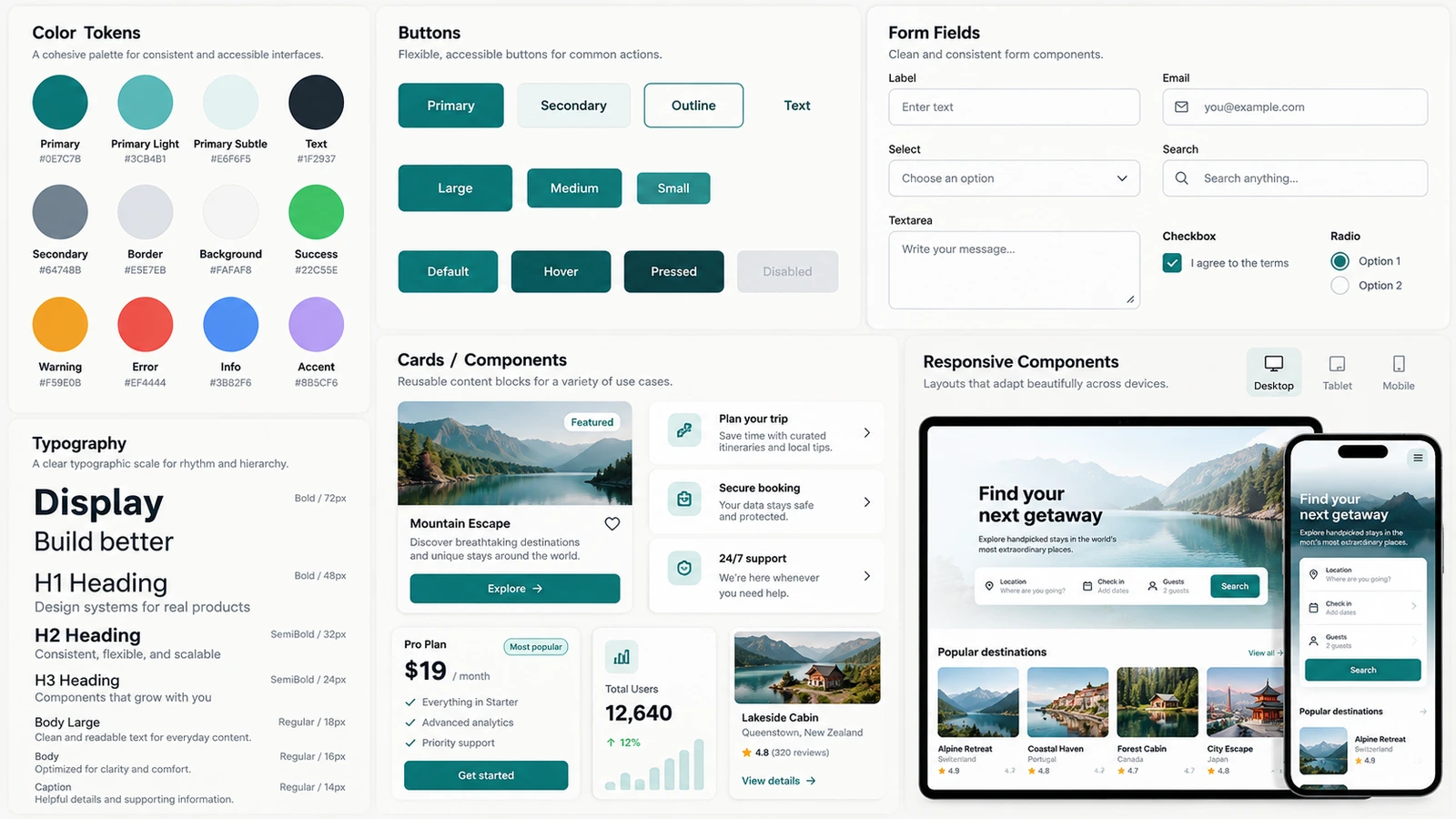Image resolution: width=1456 pixels, height=819 pixels.
Task: Click the green up arrow beside 12%
Action: coord(611,743)
